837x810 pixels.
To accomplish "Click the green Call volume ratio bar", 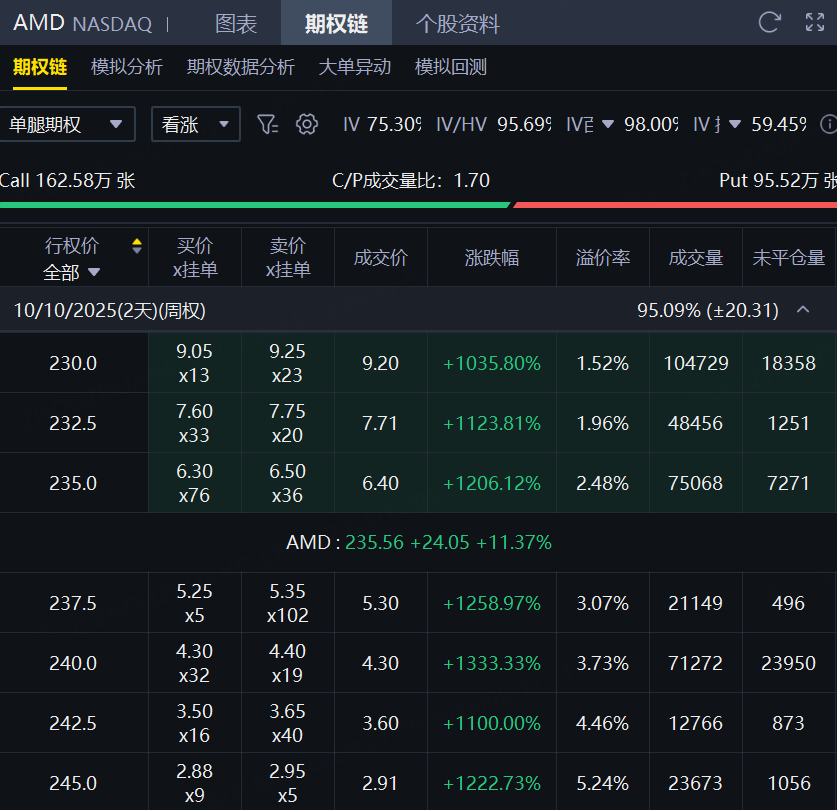I will coord(255,205).
